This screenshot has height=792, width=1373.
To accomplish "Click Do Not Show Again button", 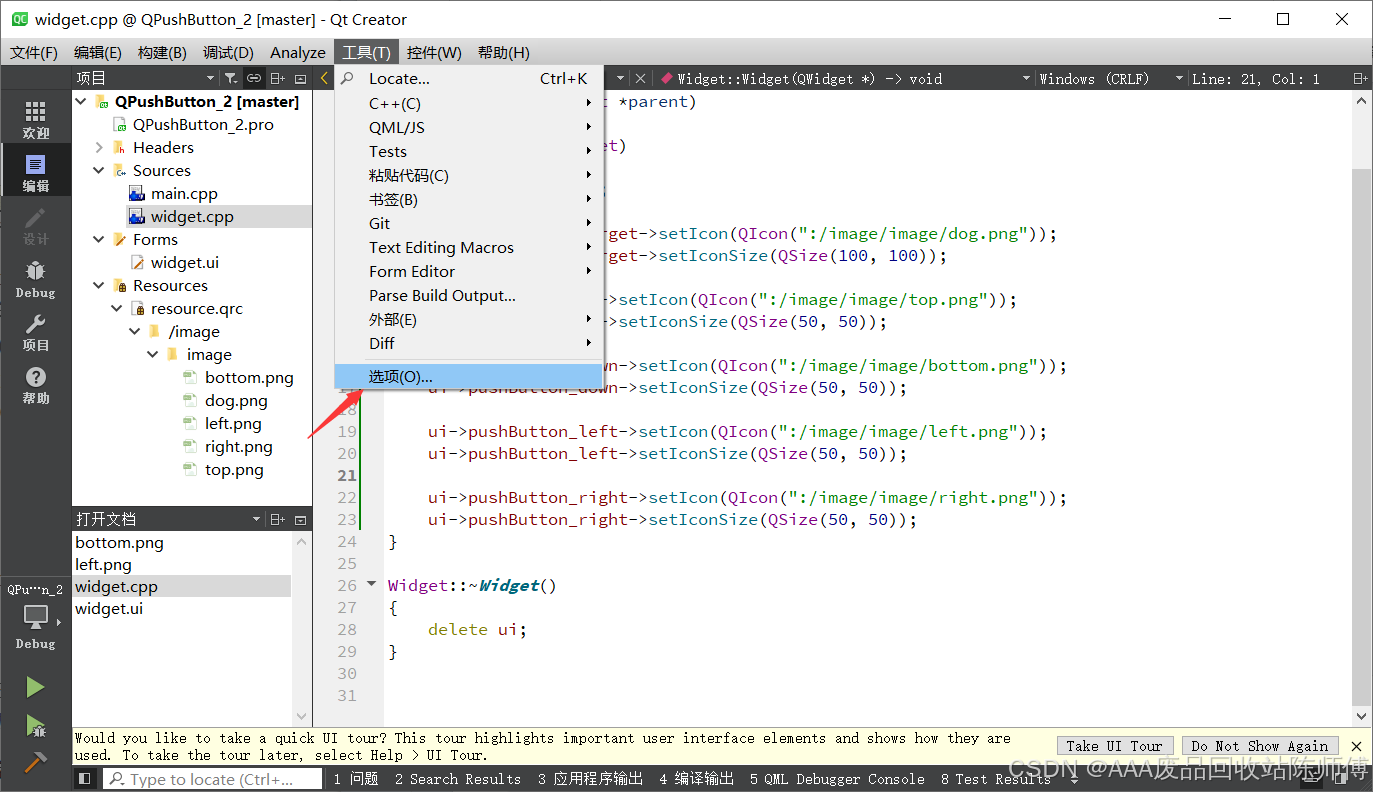I will [1260, 746].
